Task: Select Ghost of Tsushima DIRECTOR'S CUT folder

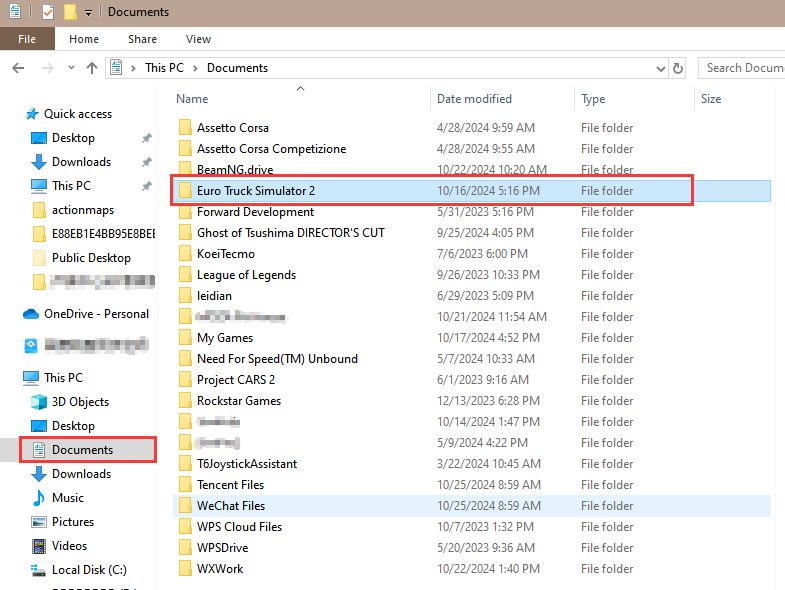Action: point(290,233)
